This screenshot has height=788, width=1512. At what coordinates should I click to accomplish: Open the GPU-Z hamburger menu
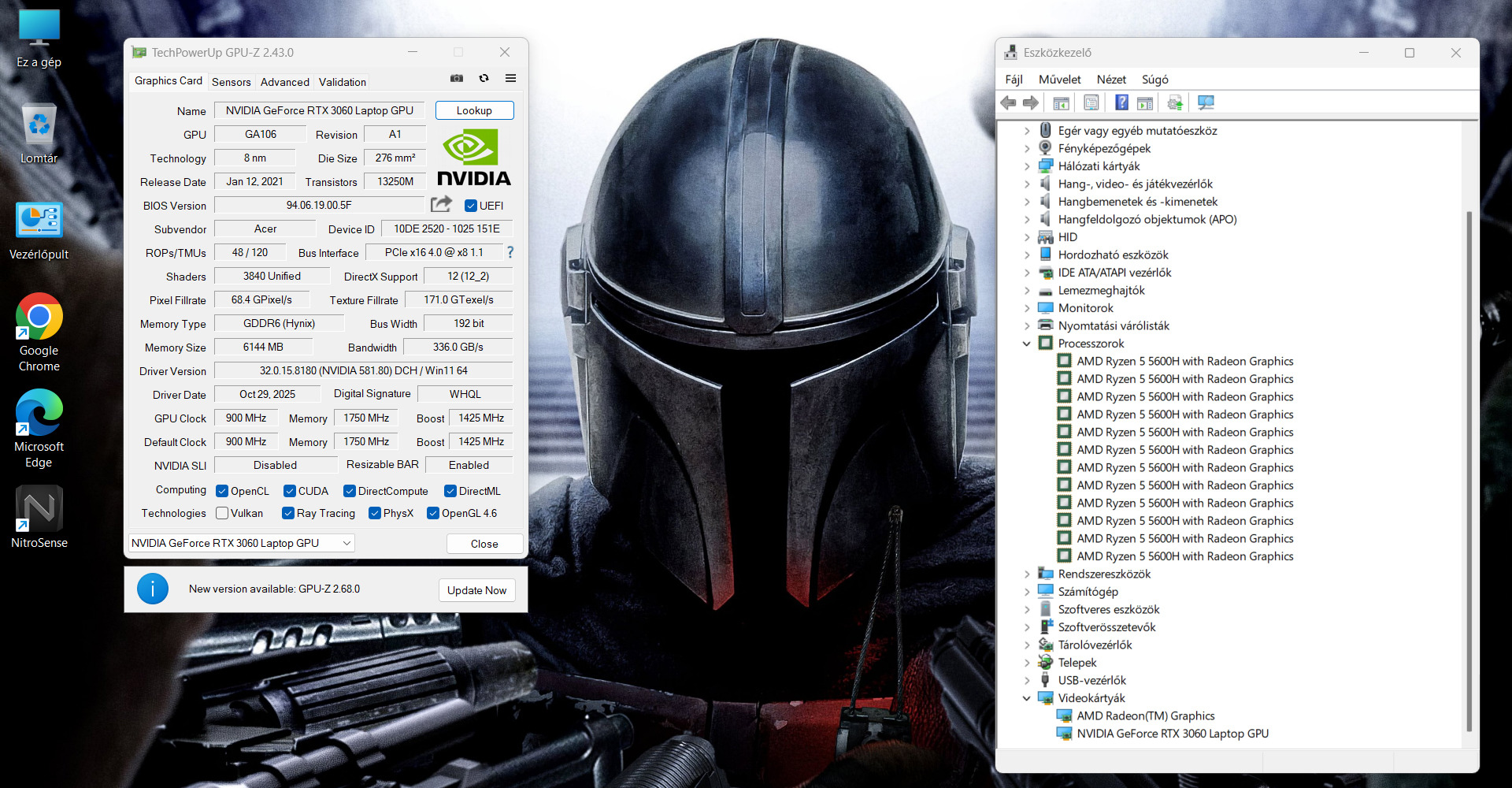click(x=510, y=79)
